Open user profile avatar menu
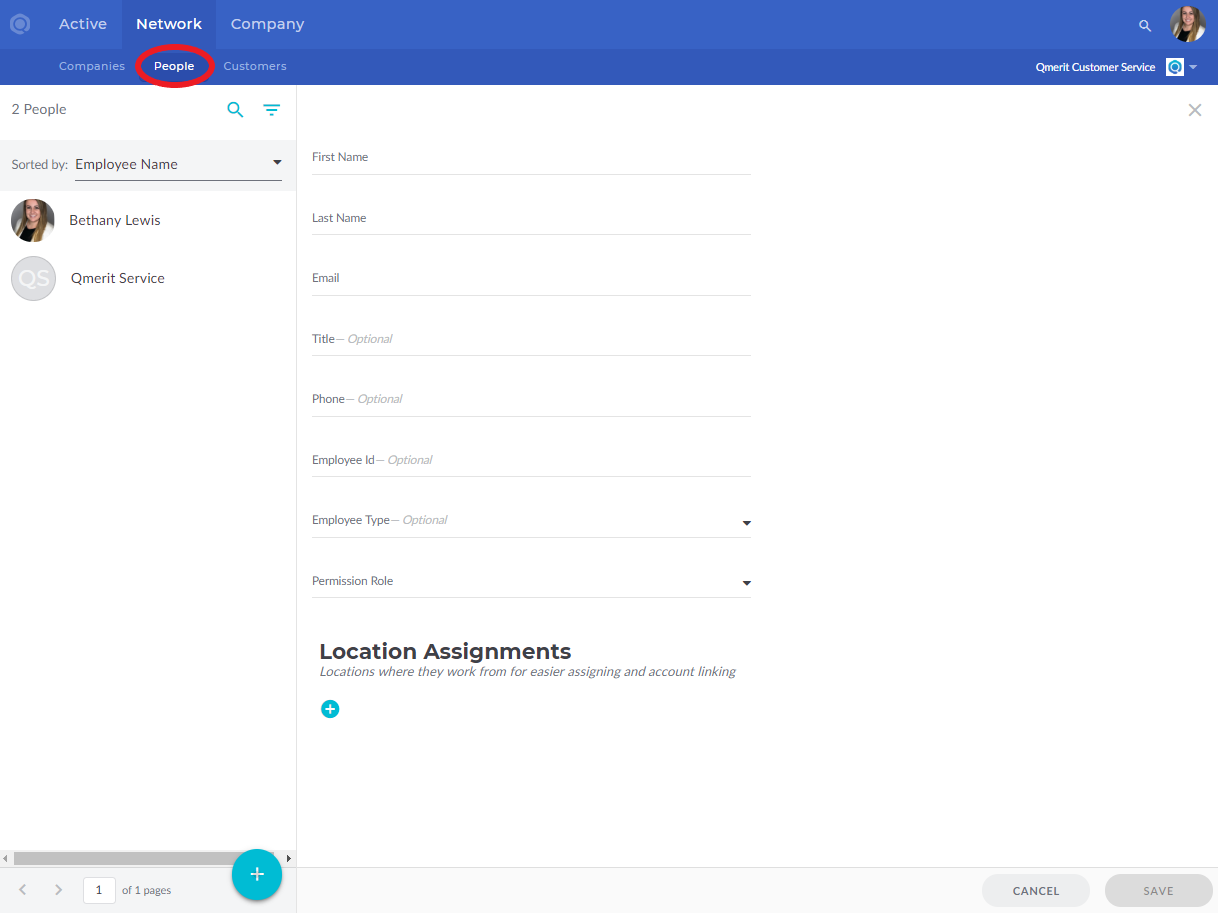Image resolution: width=1218 pixels, height=913 pixels. (x=1187, y=24)
